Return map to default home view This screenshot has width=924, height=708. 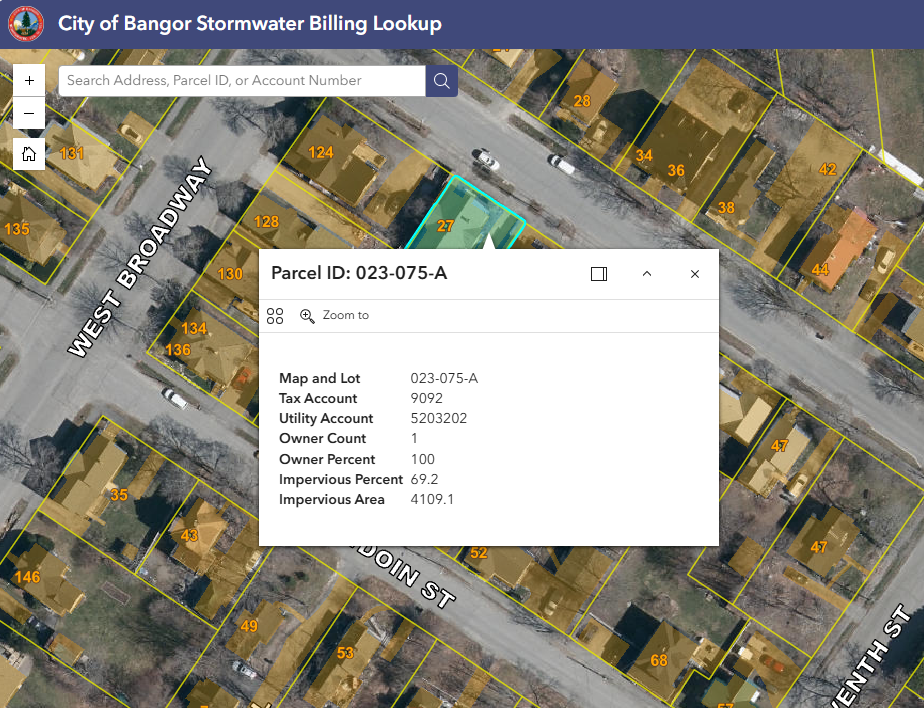click(29, 154)
